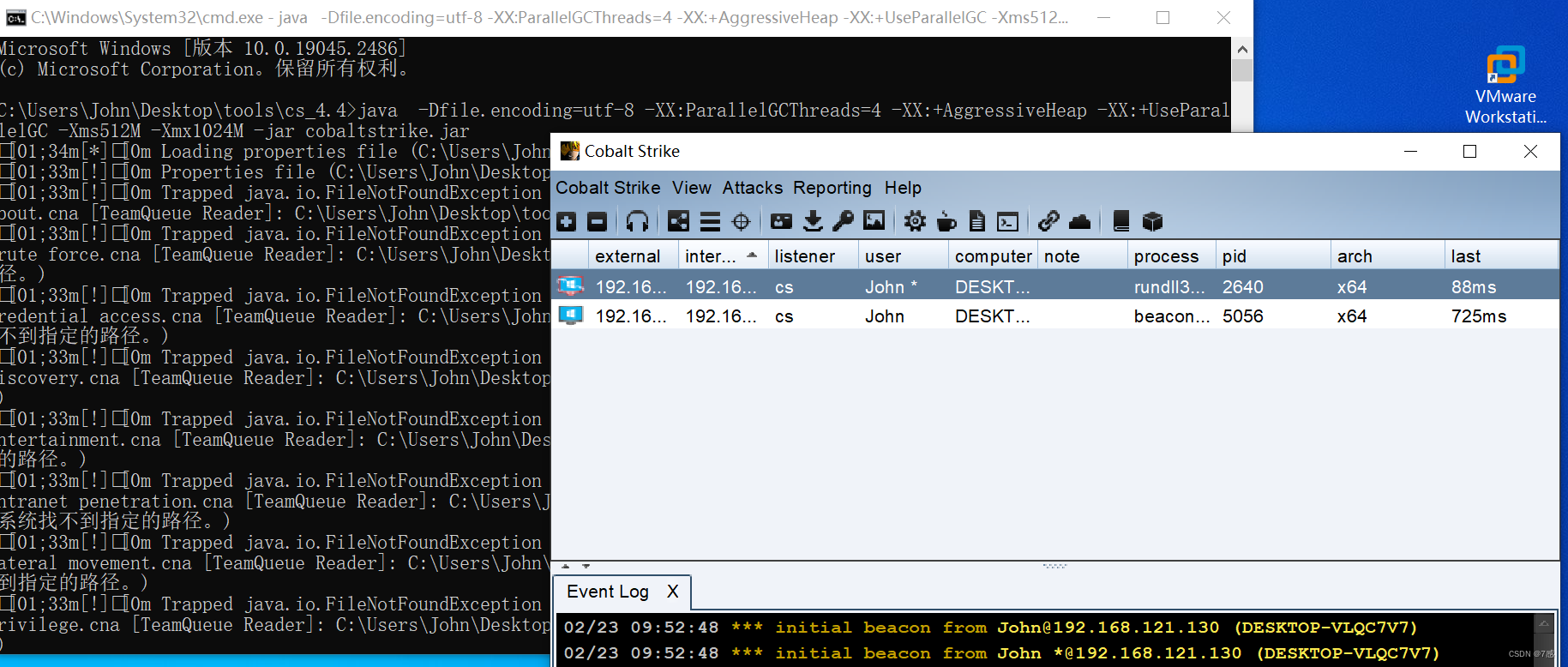Sort sessions by internal column header
This screenshot has width=1568, height=667.
[x=723, y=256]
